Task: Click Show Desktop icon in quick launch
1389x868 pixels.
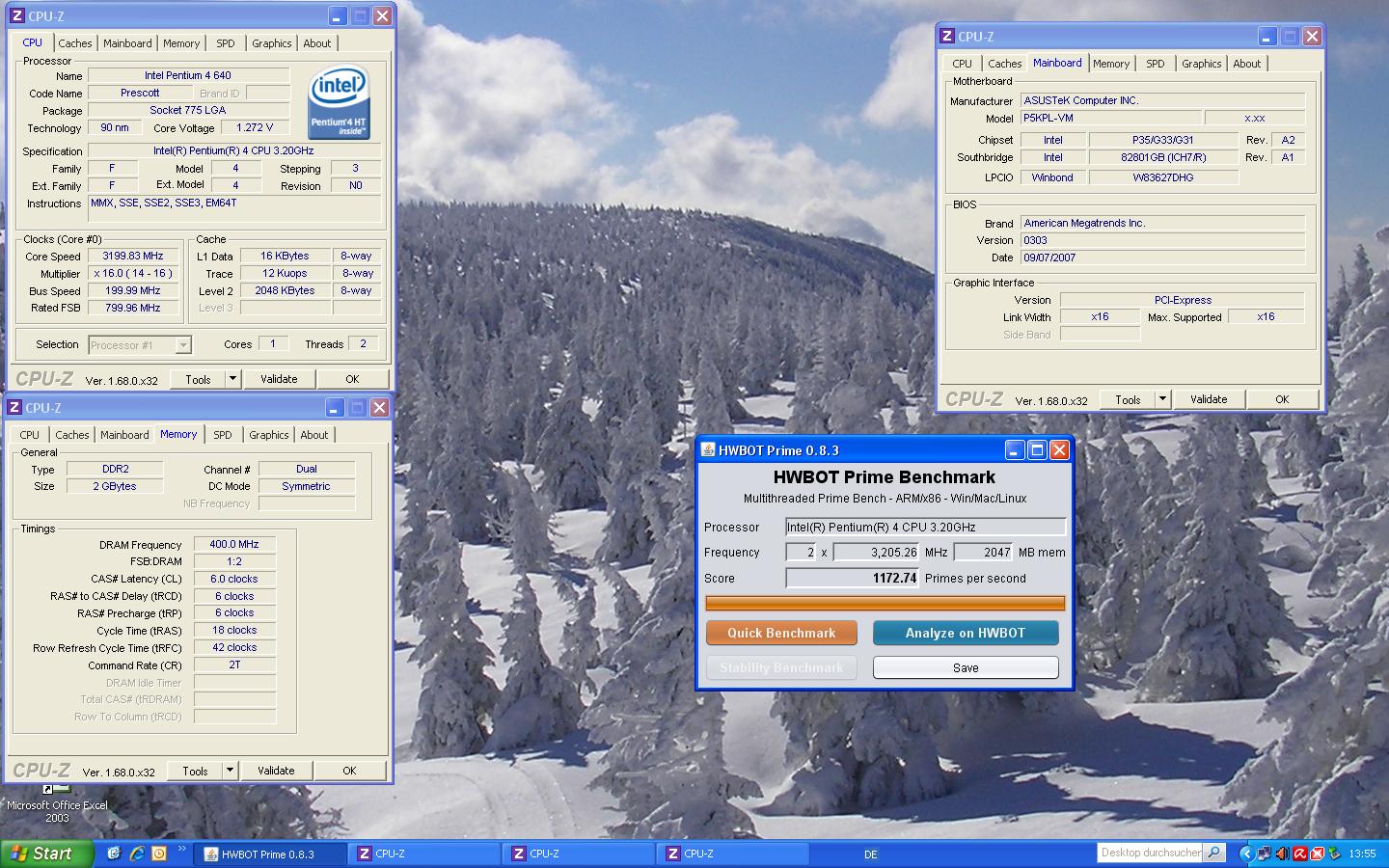Action: pos(114,854)
